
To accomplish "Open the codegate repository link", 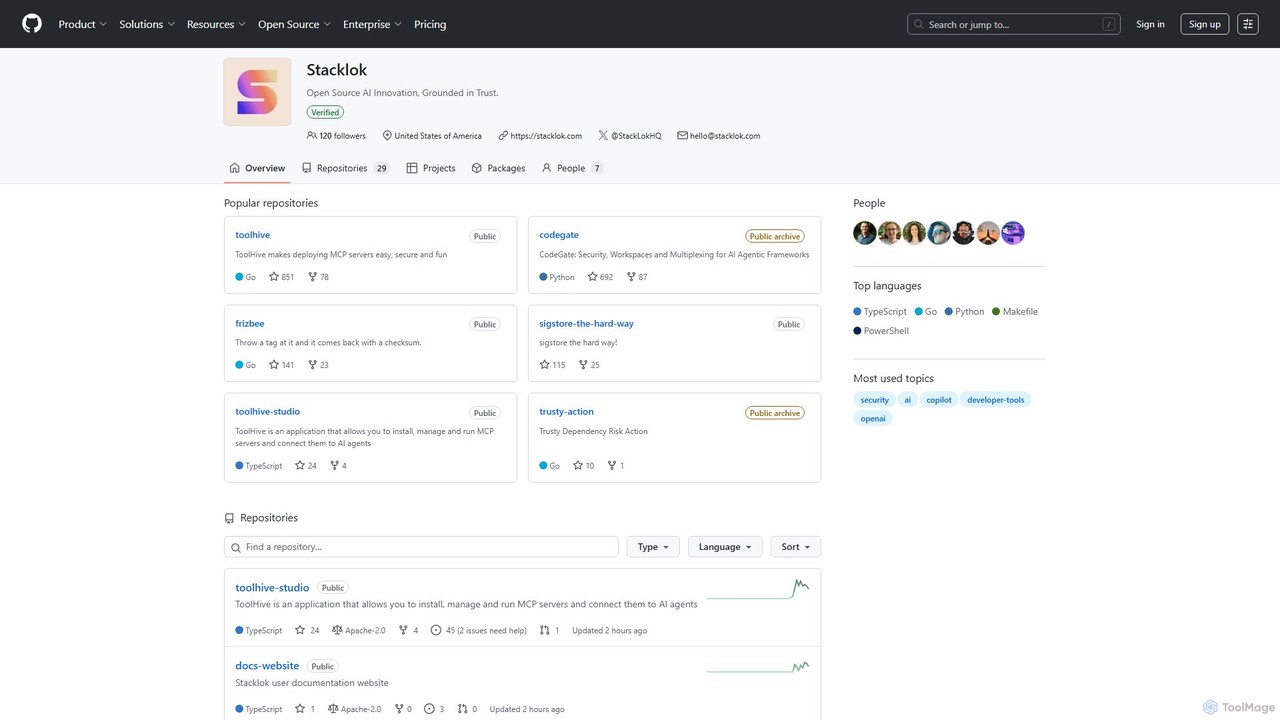I will coord(559,235).
